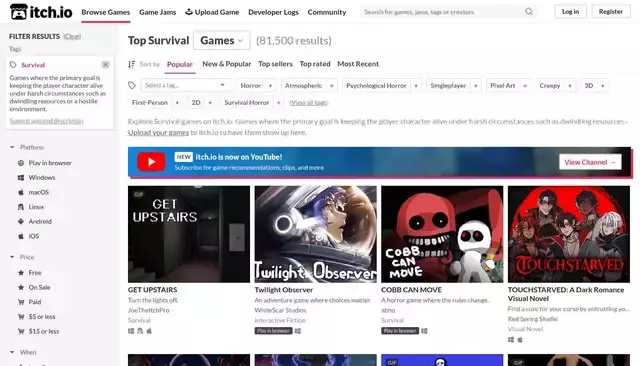Click the Register button
The width and height of the screenshot is (640, 366).
click(x=611, y=11)
